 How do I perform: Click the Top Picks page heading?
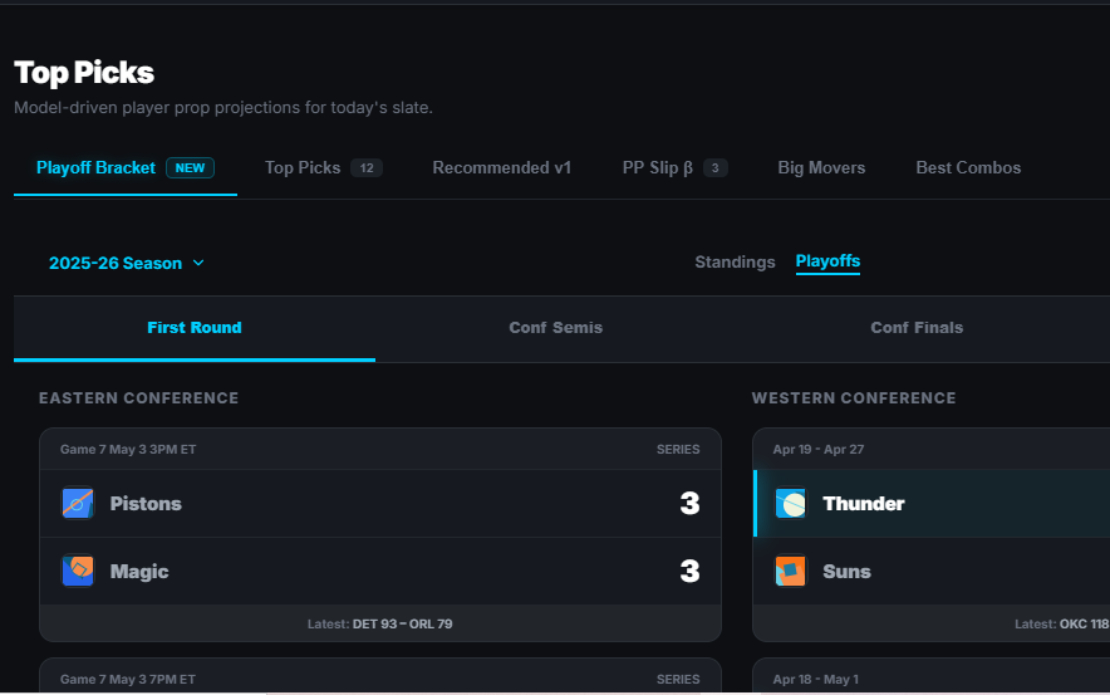[84, 72]
